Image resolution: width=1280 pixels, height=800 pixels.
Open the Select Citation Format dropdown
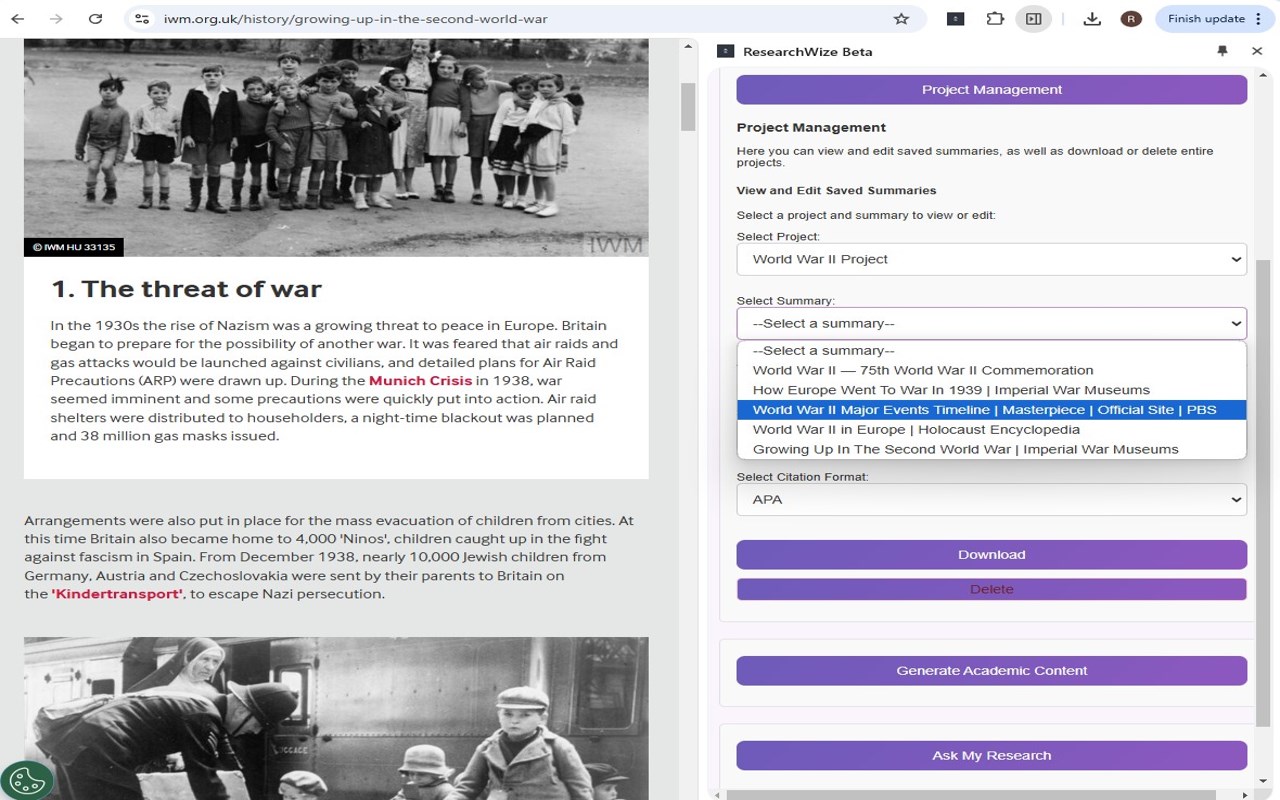[x=992, y=499]
